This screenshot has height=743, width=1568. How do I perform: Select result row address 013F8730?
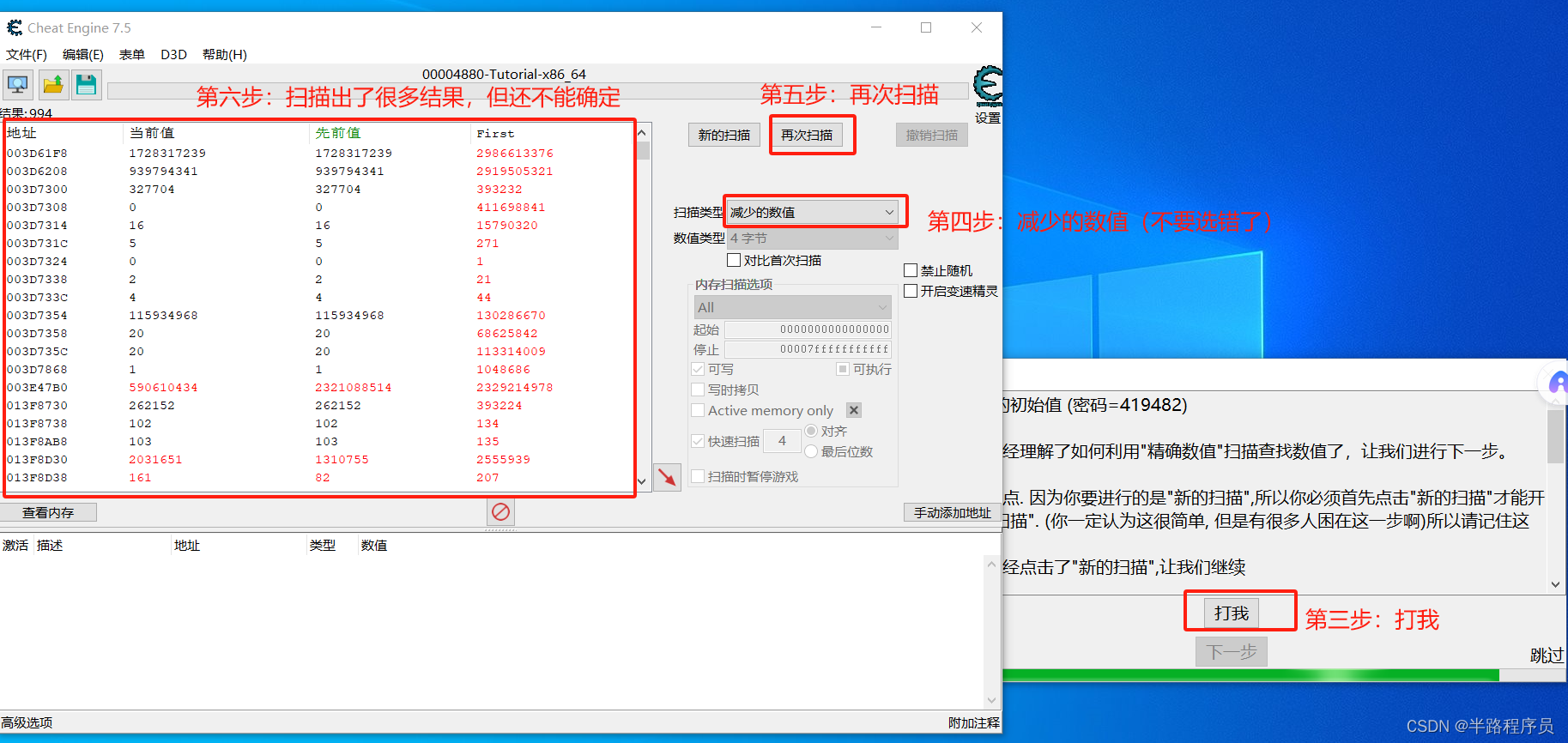pos(318,405)
